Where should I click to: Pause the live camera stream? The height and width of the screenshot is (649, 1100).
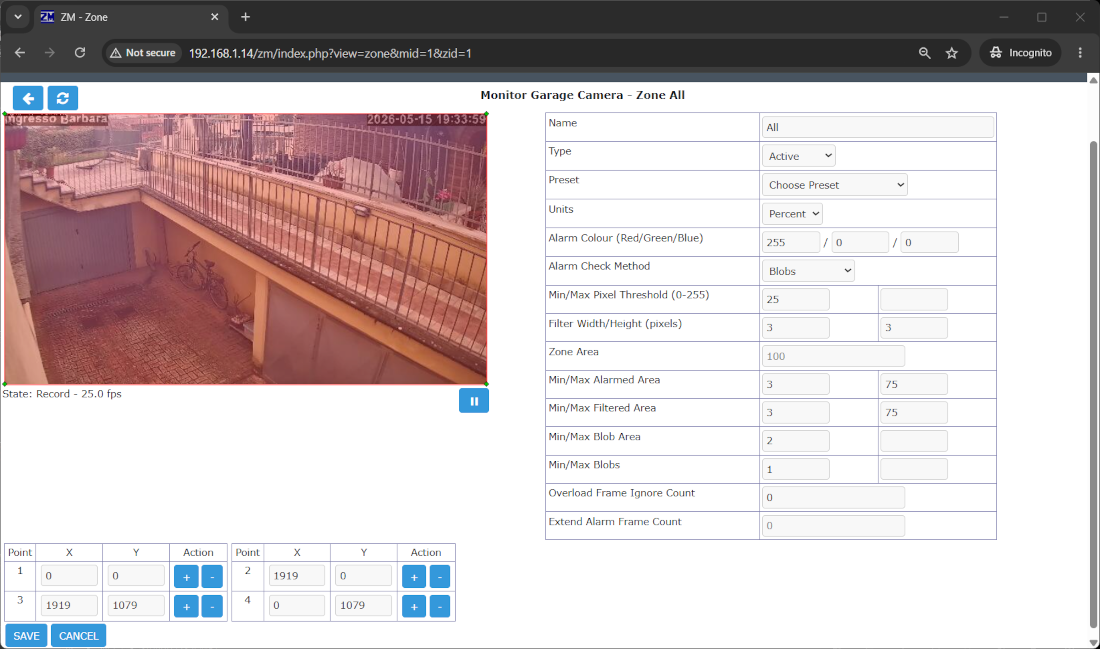[474, 401]
